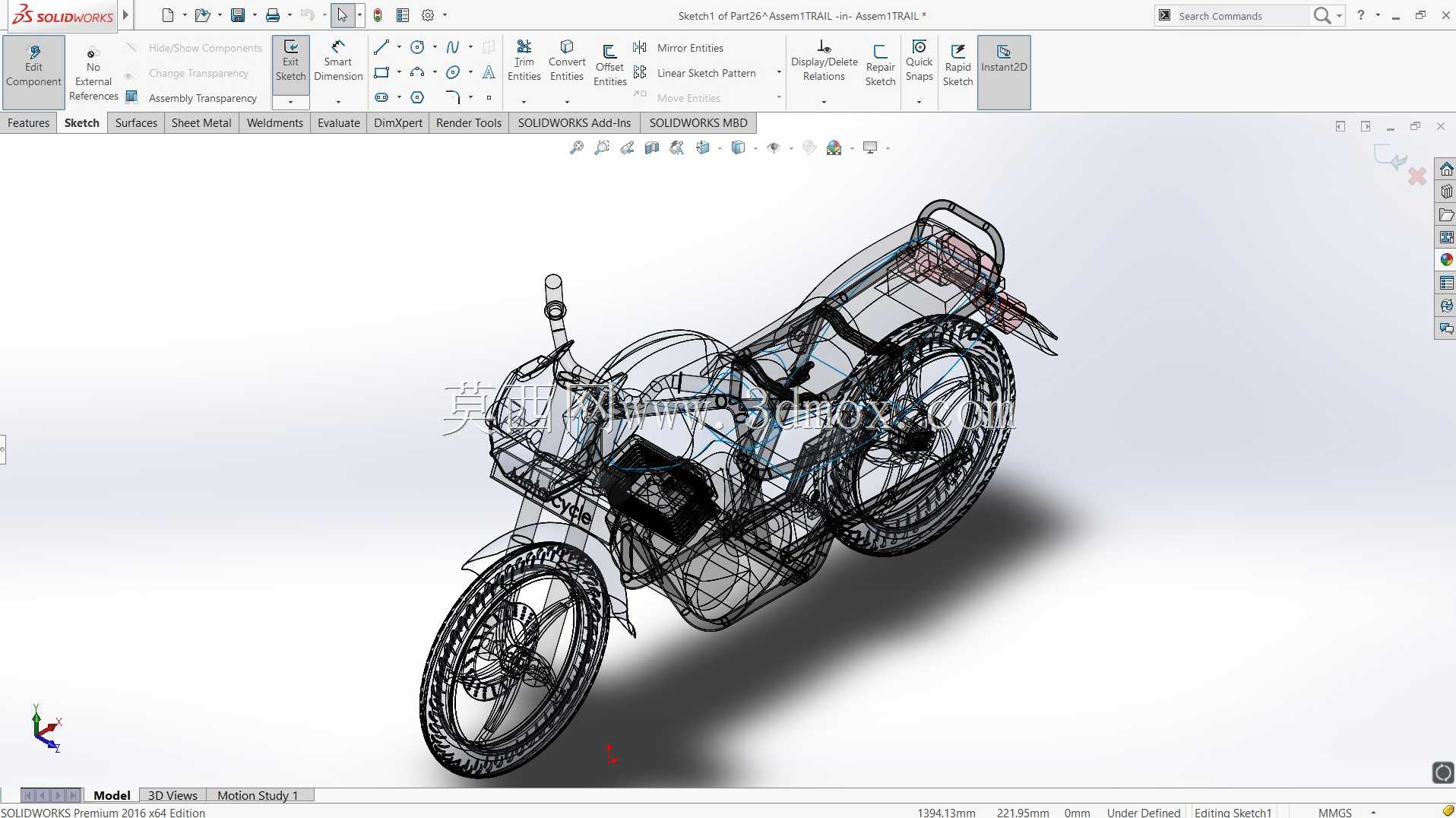Click confirm sketch corner arrow
The image size is (1456, 818).
coord(1391,158)
